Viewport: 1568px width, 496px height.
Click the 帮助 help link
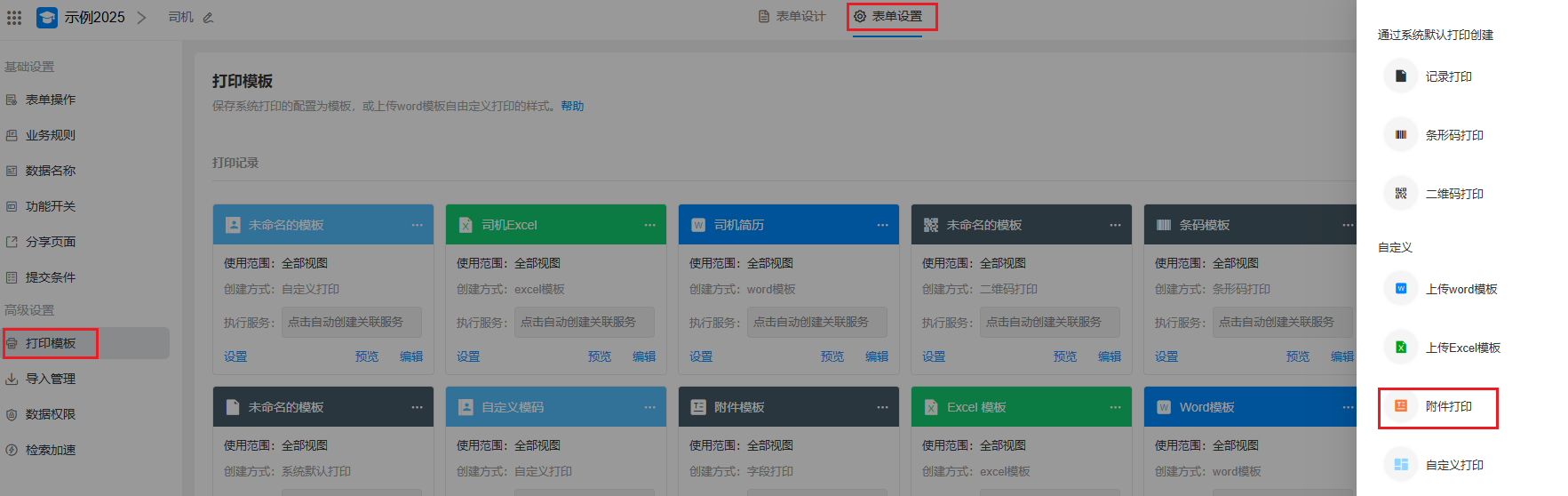pyautogui.click(x=572, y=106)
